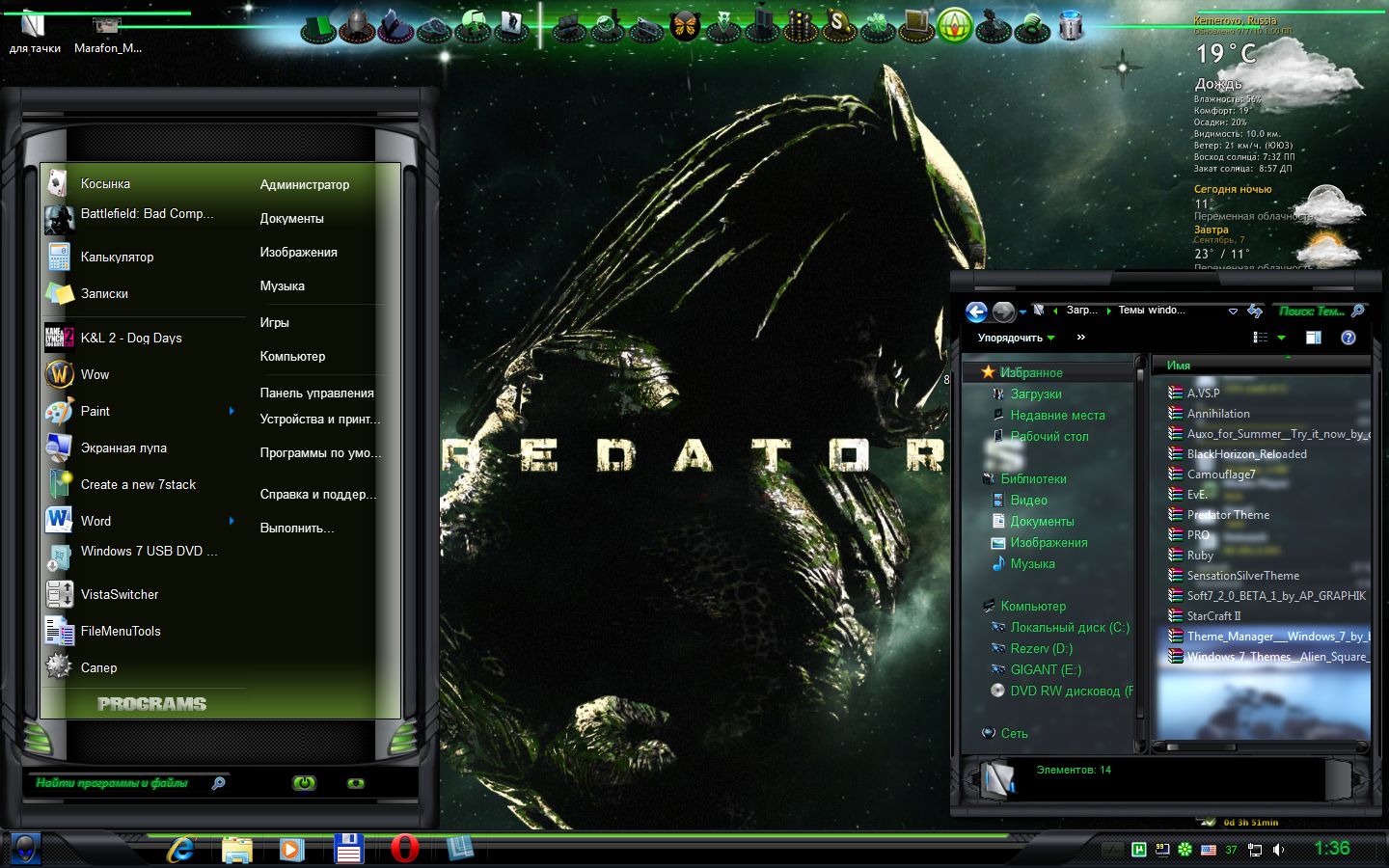1389x868 pixels.
Task: Click the green ICQ flower tray icon
Action: tap(1185, 850)
